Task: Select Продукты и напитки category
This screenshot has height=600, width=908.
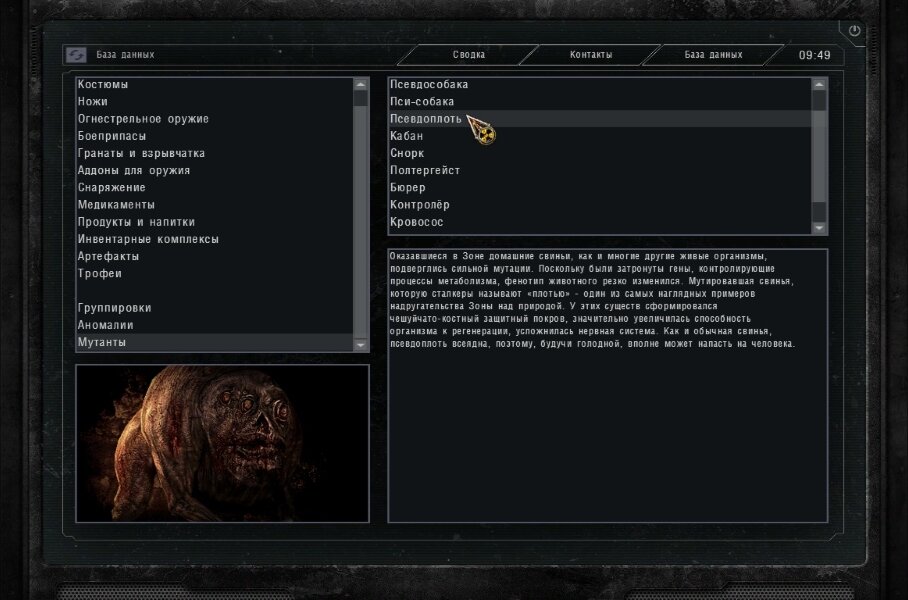Action: (x=214, y=222)
